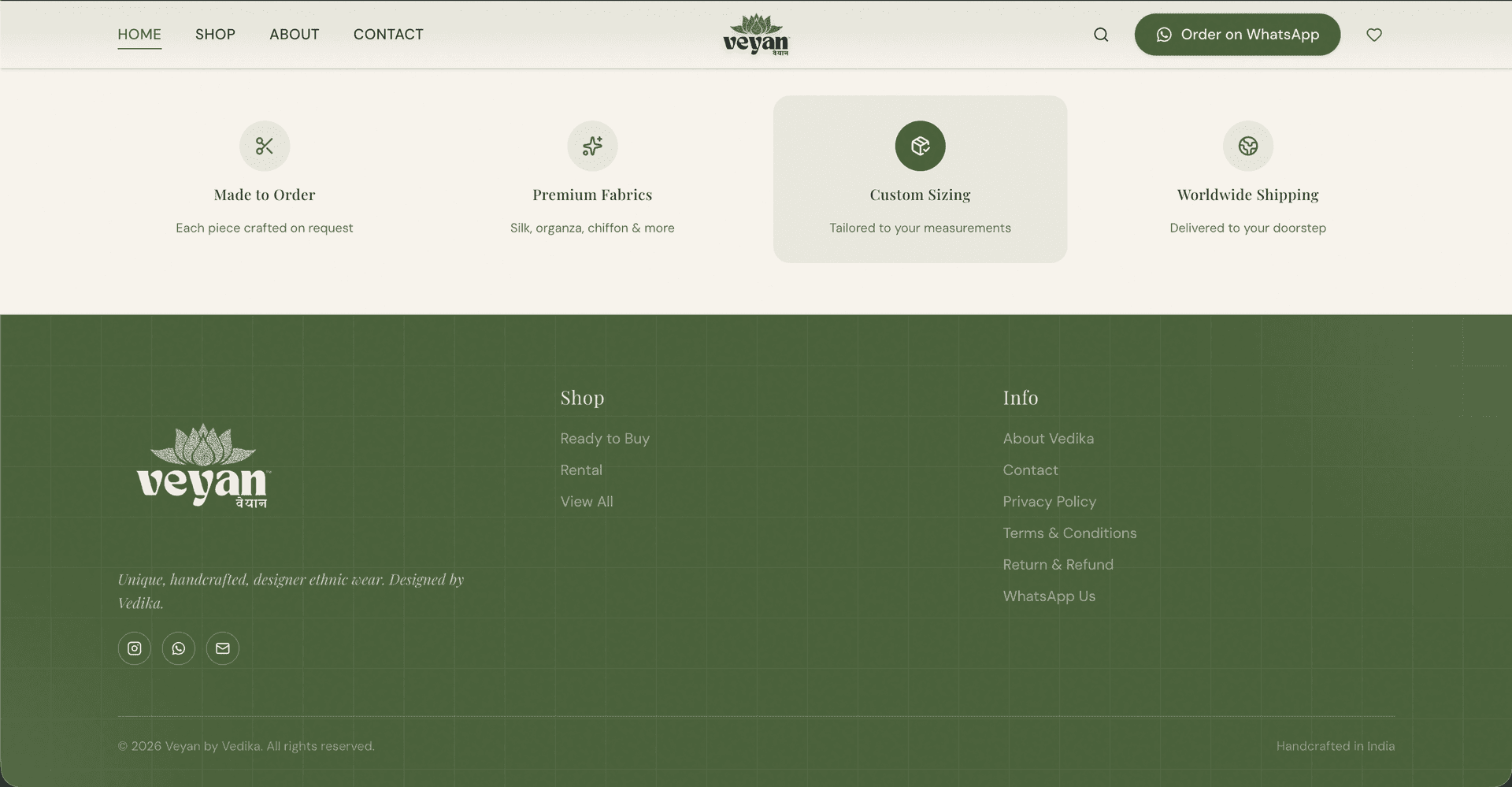Open the SHOP nav item

[215, 35]
